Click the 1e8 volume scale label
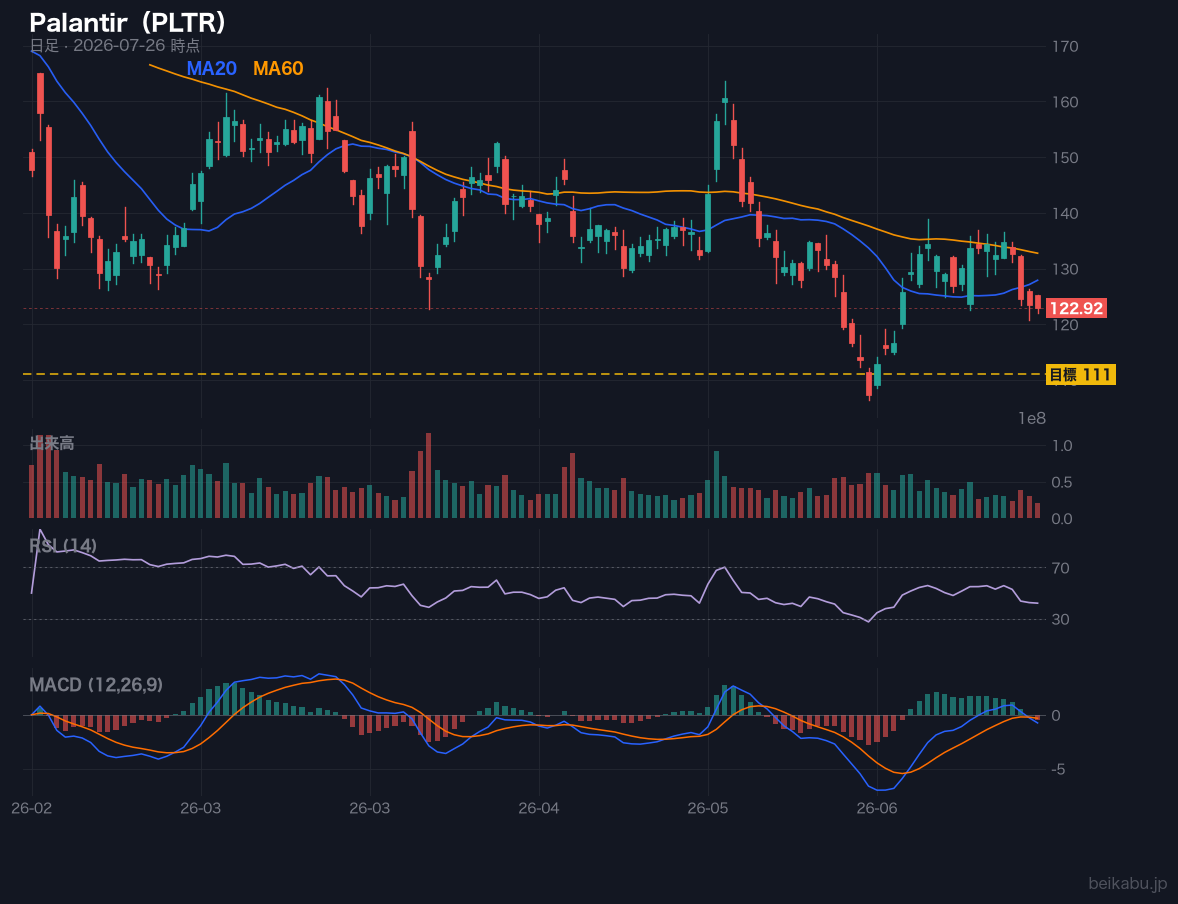This screenshot has width=1178, height=904. pyautogui.click(x=1032, y=419)
